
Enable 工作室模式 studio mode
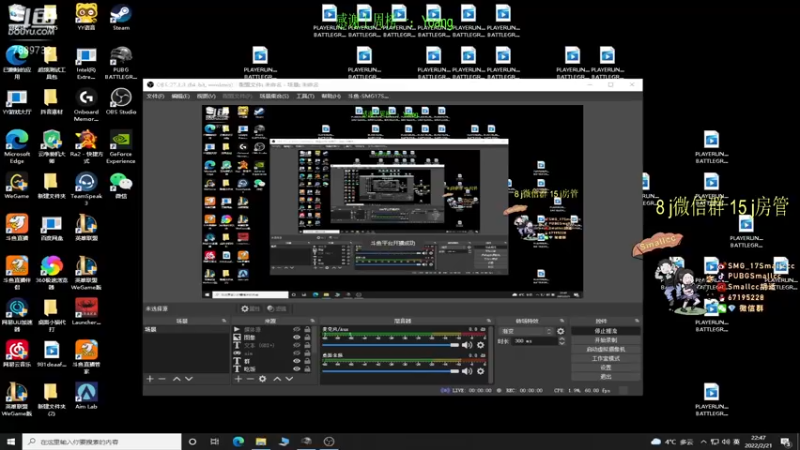(x=606, y=359)
